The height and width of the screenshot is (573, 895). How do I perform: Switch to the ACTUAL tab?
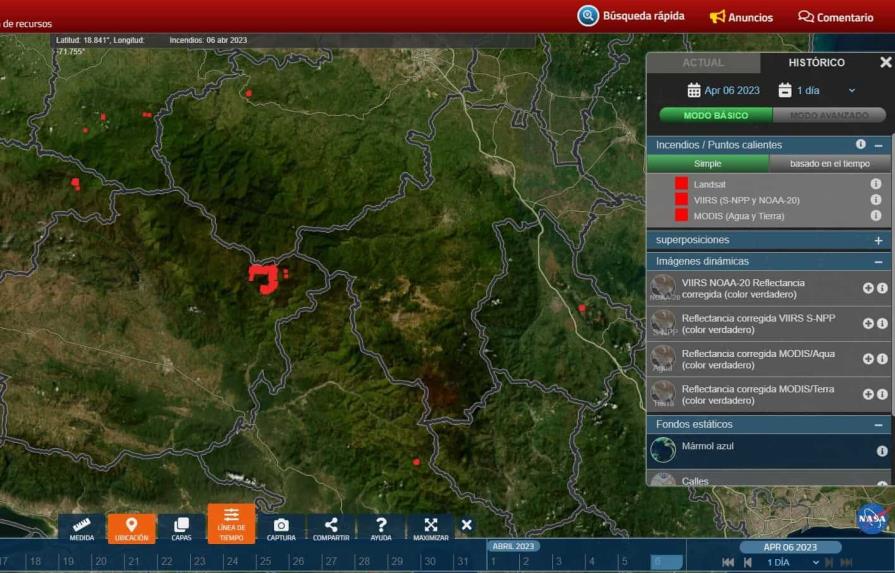(703, 63)
